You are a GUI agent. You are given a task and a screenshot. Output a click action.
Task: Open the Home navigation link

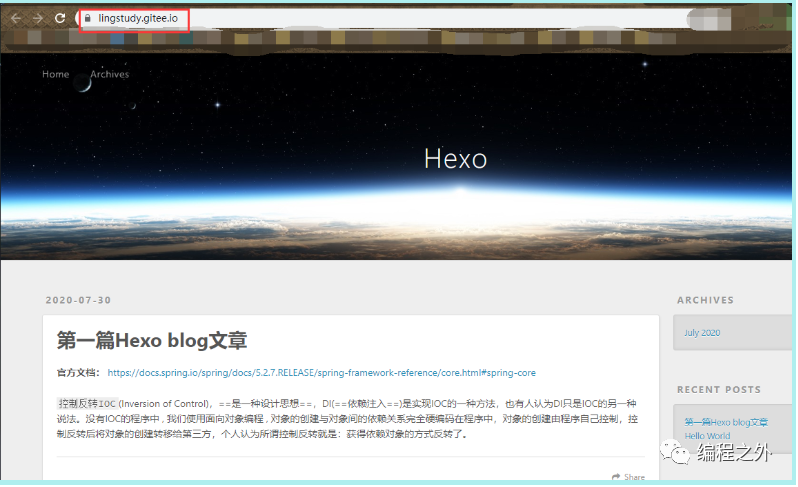(55, 74)
